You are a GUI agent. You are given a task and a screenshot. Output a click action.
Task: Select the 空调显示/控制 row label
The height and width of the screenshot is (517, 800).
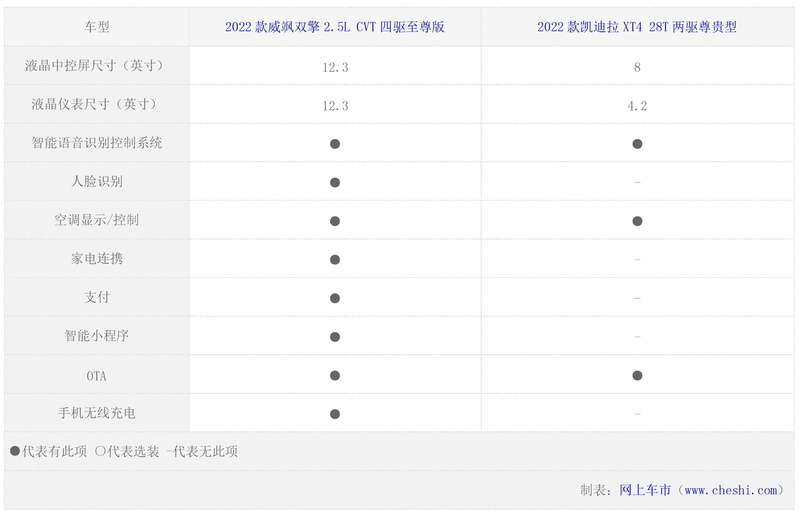click(96, 220)
